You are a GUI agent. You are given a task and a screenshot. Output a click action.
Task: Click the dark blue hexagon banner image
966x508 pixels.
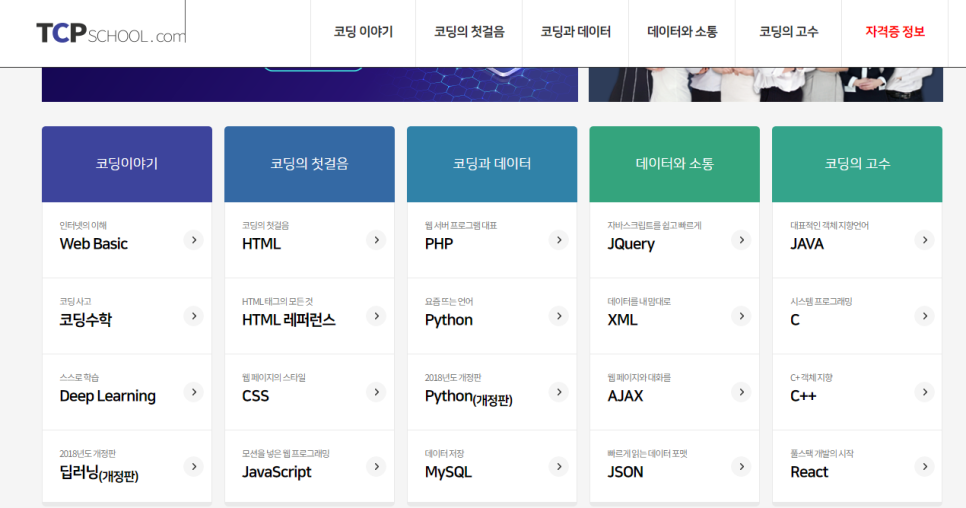pos(310,84)
